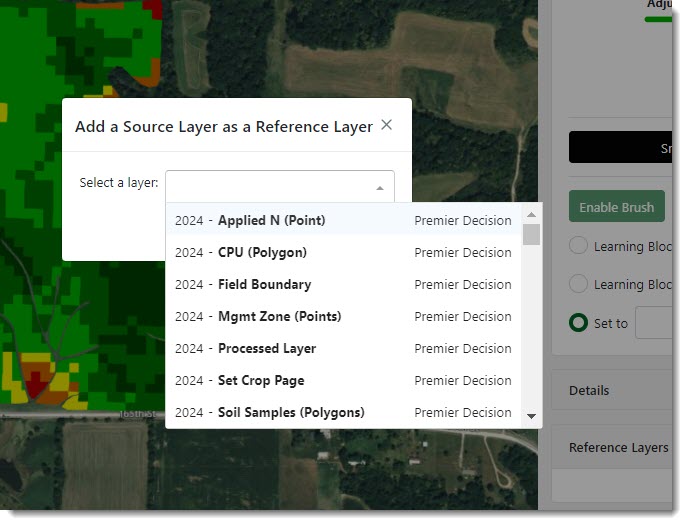Open the Select a layer dropdown
The width and height of the screenshot is (687, 525).
pos(279,187)
